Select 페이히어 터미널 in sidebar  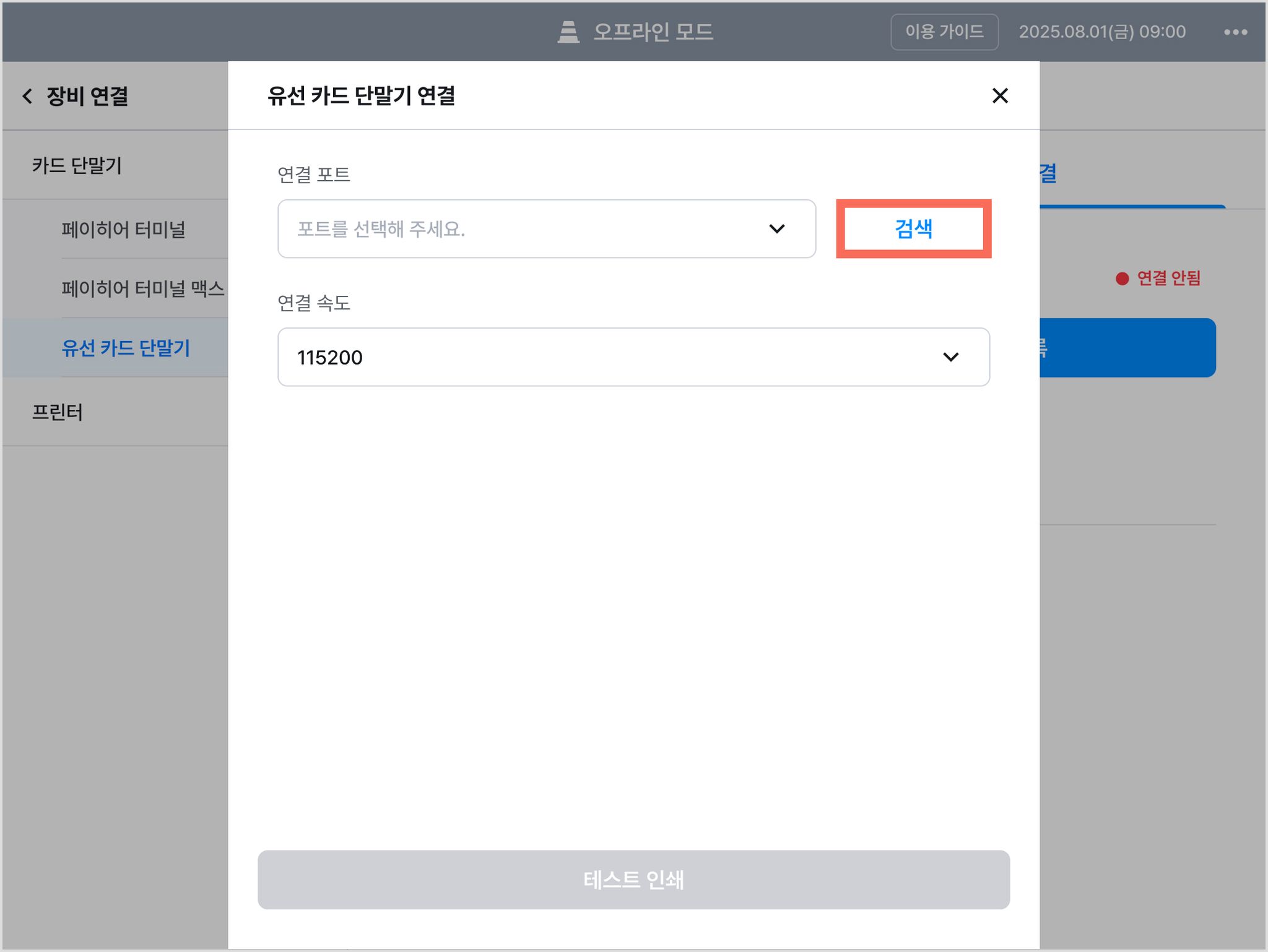click(x=124, y=230)
